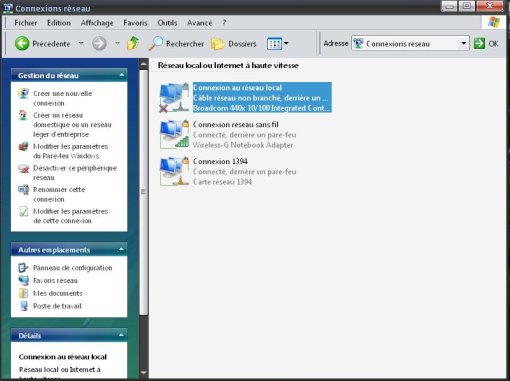
Task: Click the sidebar scrollbar down arrow
Action: [x=144, y=372]
